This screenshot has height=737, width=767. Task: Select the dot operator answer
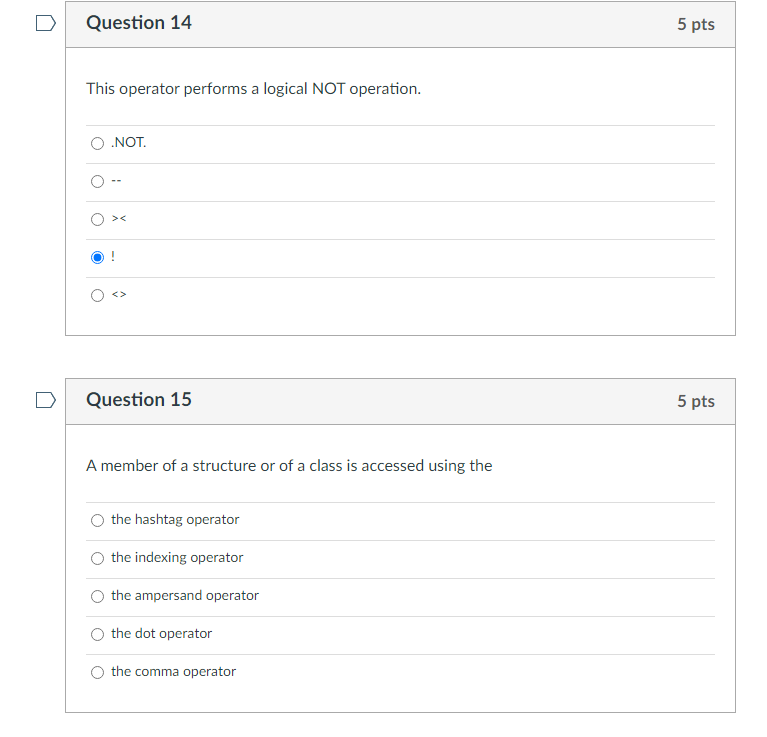tap(97, 634)
